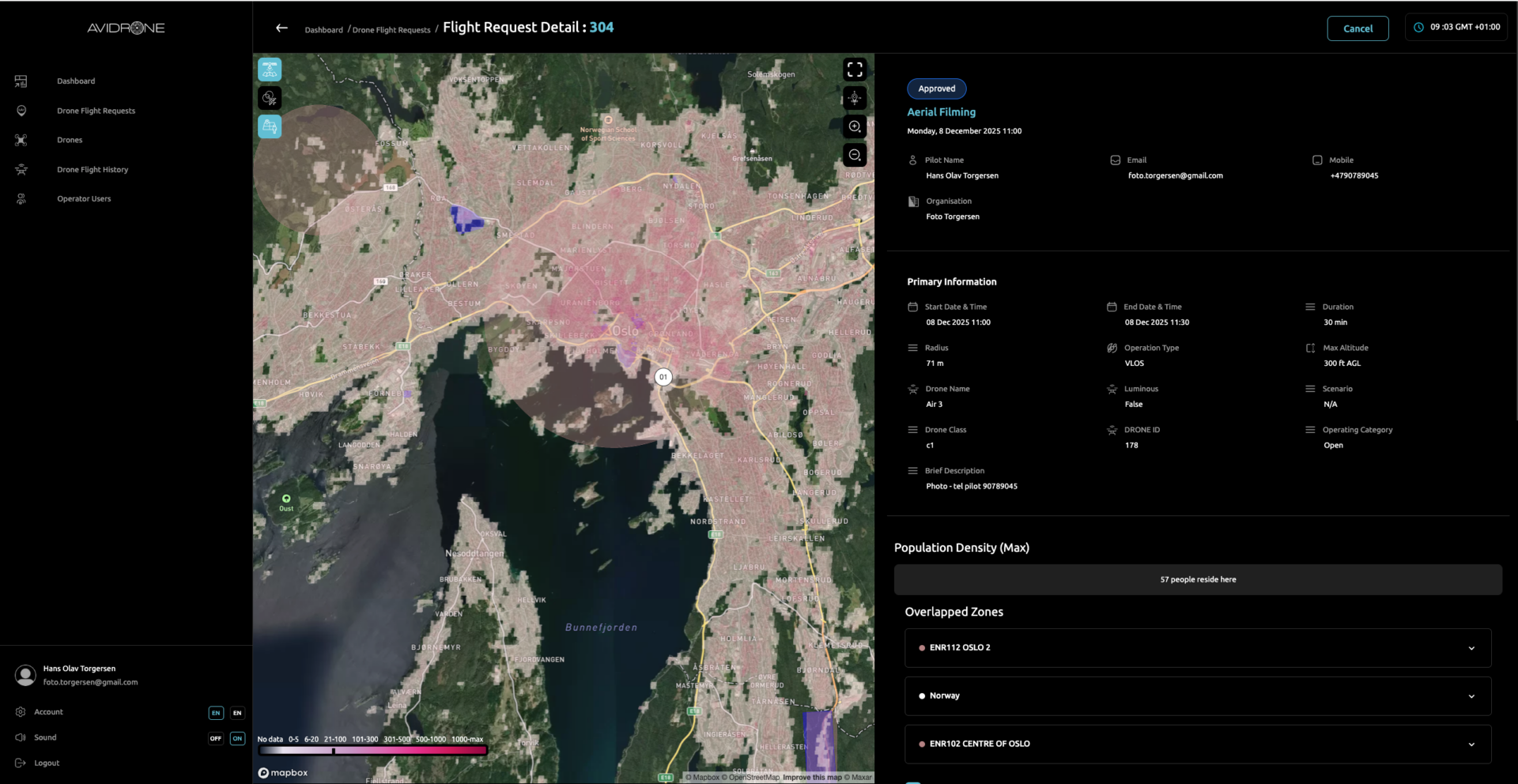Expand the Norway overlapped zone

1471,696
